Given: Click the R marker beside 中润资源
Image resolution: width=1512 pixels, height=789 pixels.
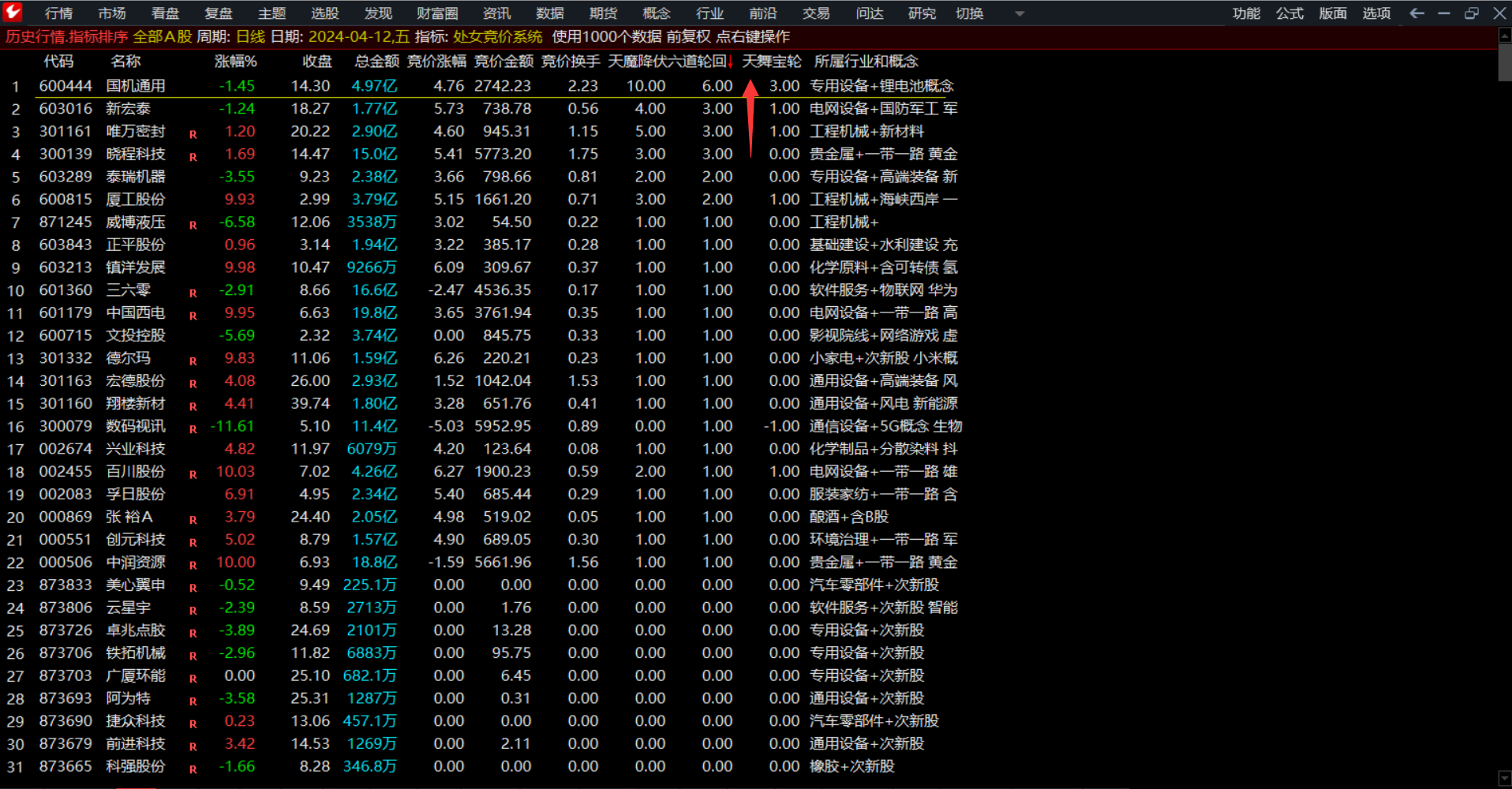Looking at the screenshot, I should 193,566.
